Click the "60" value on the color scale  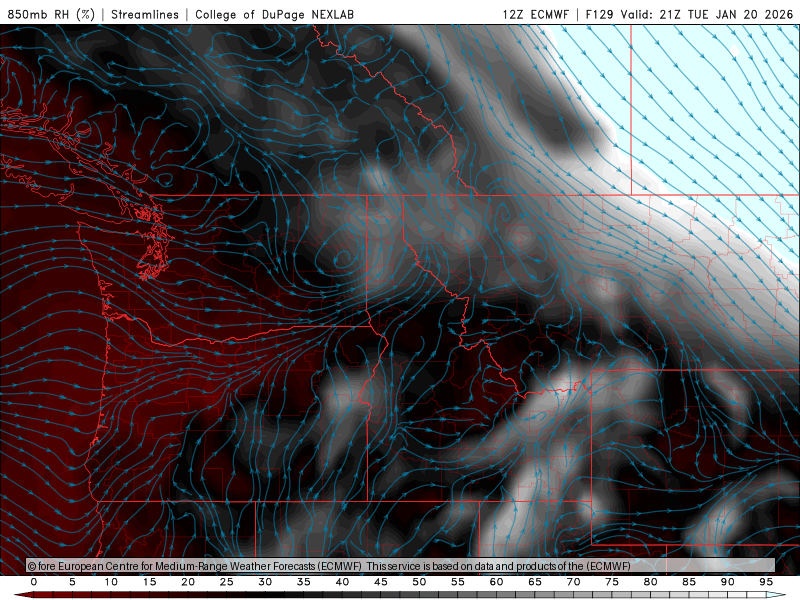coord(496,582)
